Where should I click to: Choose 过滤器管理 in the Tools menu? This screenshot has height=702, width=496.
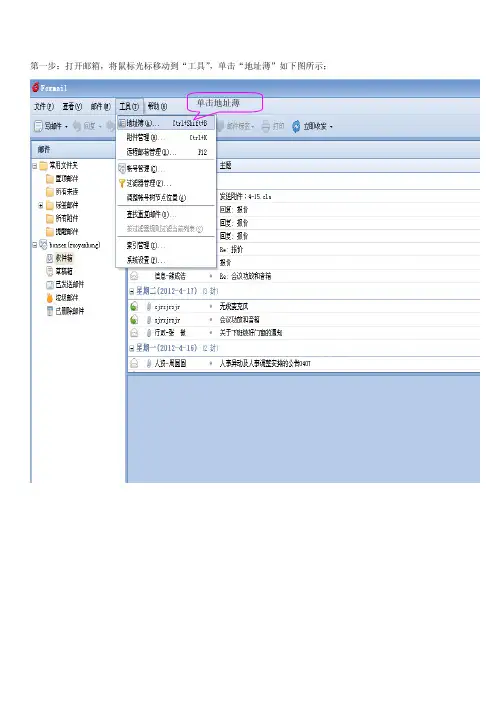coord(166,183)
